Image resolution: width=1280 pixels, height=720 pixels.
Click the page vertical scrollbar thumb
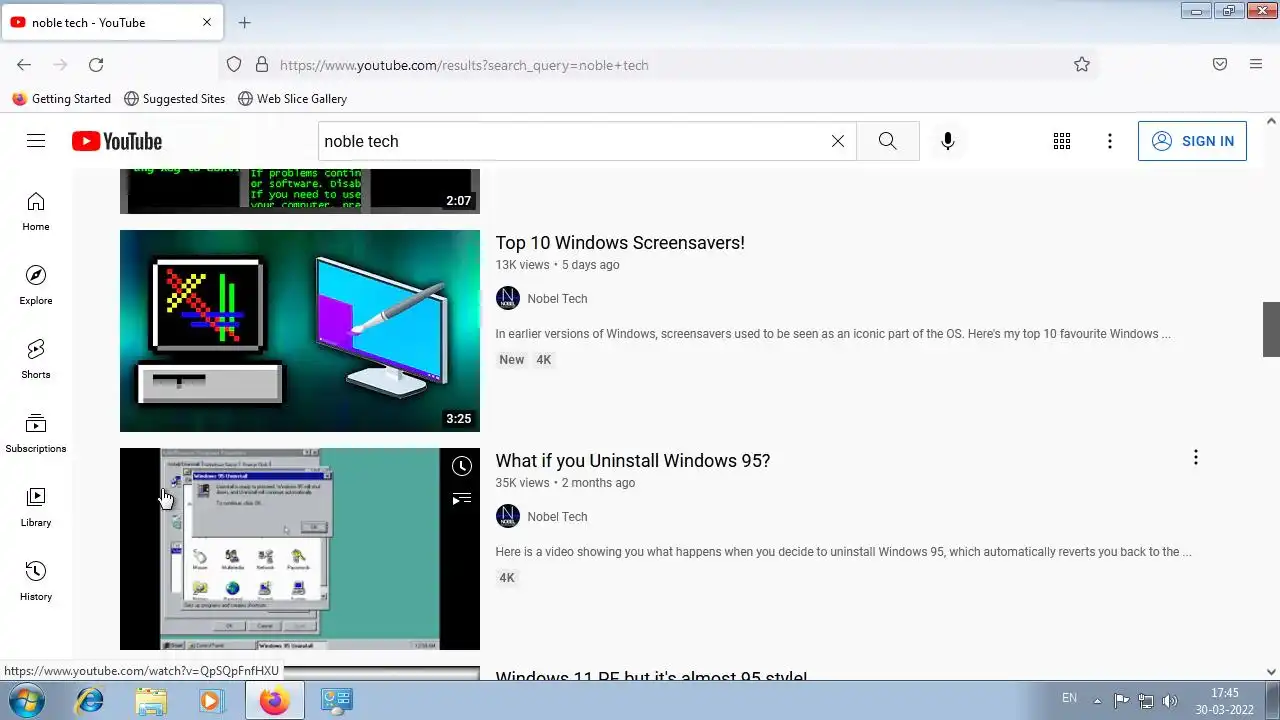pos(1271,329)
